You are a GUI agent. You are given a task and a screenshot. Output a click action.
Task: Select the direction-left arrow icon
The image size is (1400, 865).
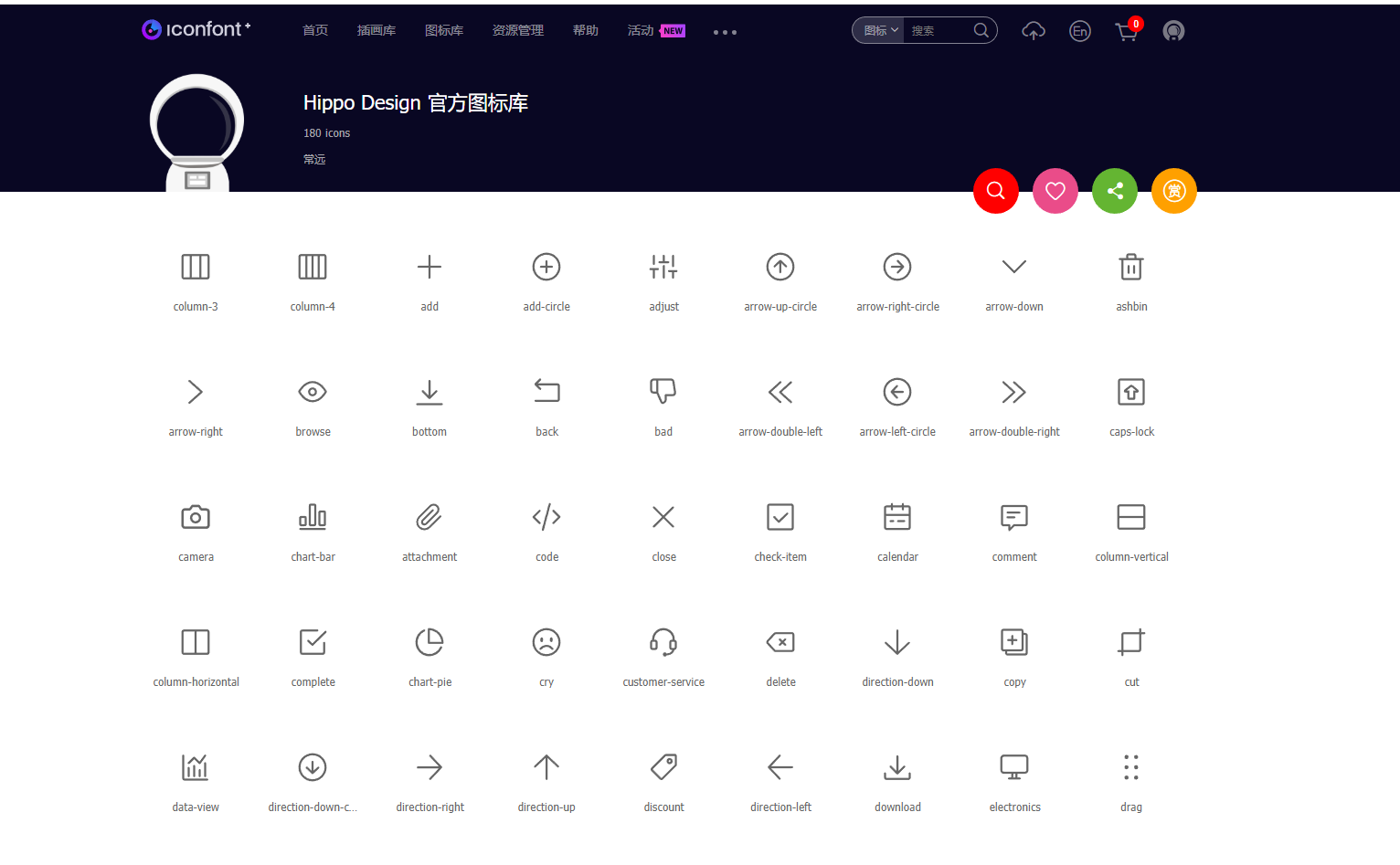coord(780,767)
